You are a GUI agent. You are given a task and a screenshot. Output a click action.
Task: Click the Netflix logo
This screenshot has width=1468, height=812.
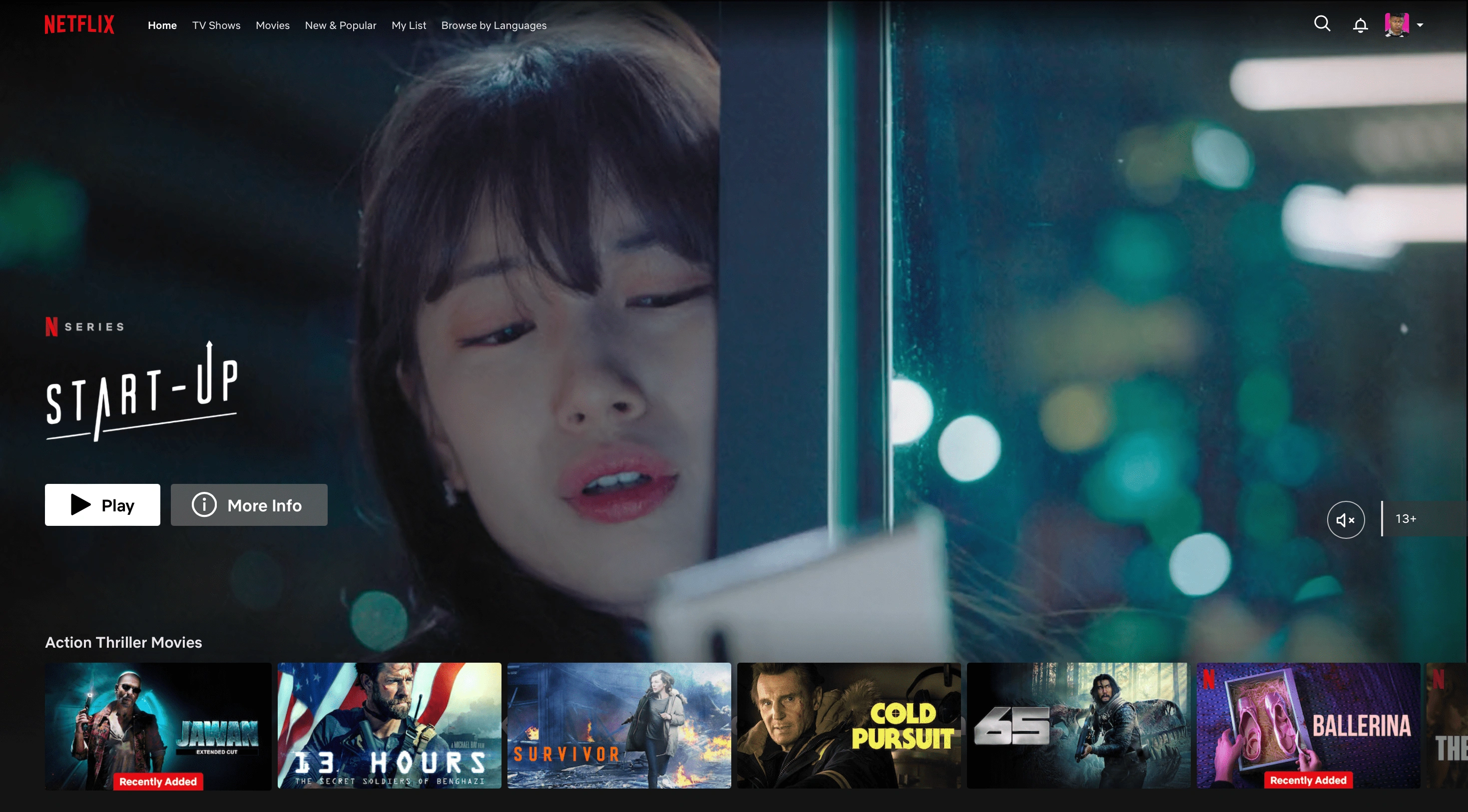[x=79, y=24]
